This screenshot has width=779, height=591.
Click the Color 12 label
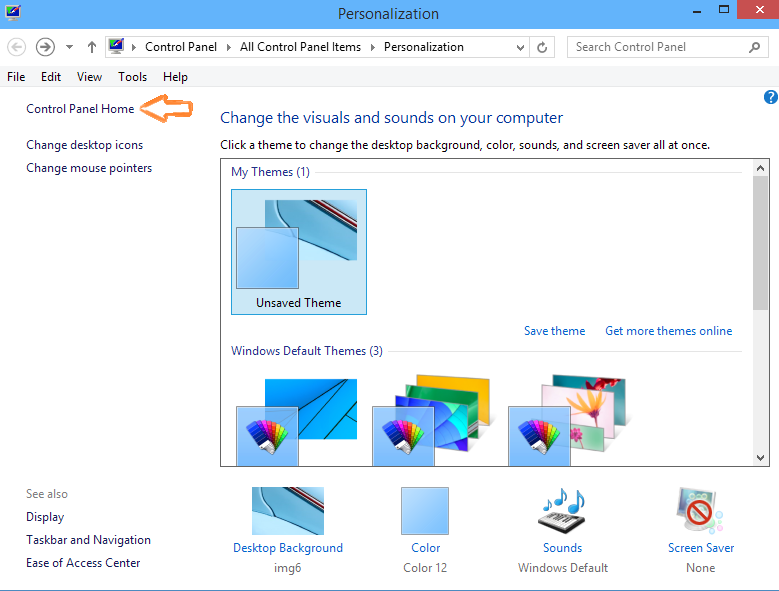click(x=425, y=568)
